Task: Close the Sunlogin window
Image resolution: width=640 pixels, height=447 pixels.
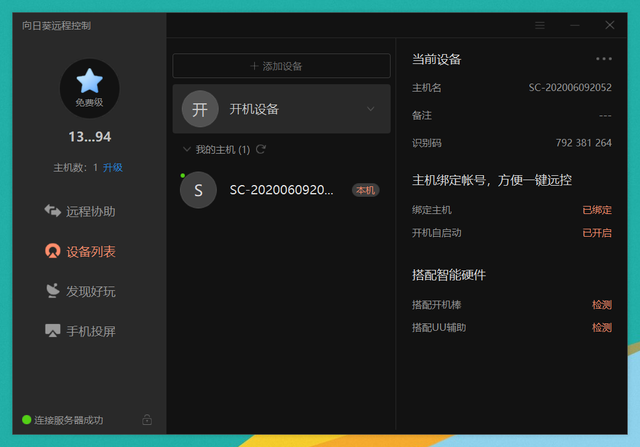Action: pyautogui.click(x=610, y=25)
